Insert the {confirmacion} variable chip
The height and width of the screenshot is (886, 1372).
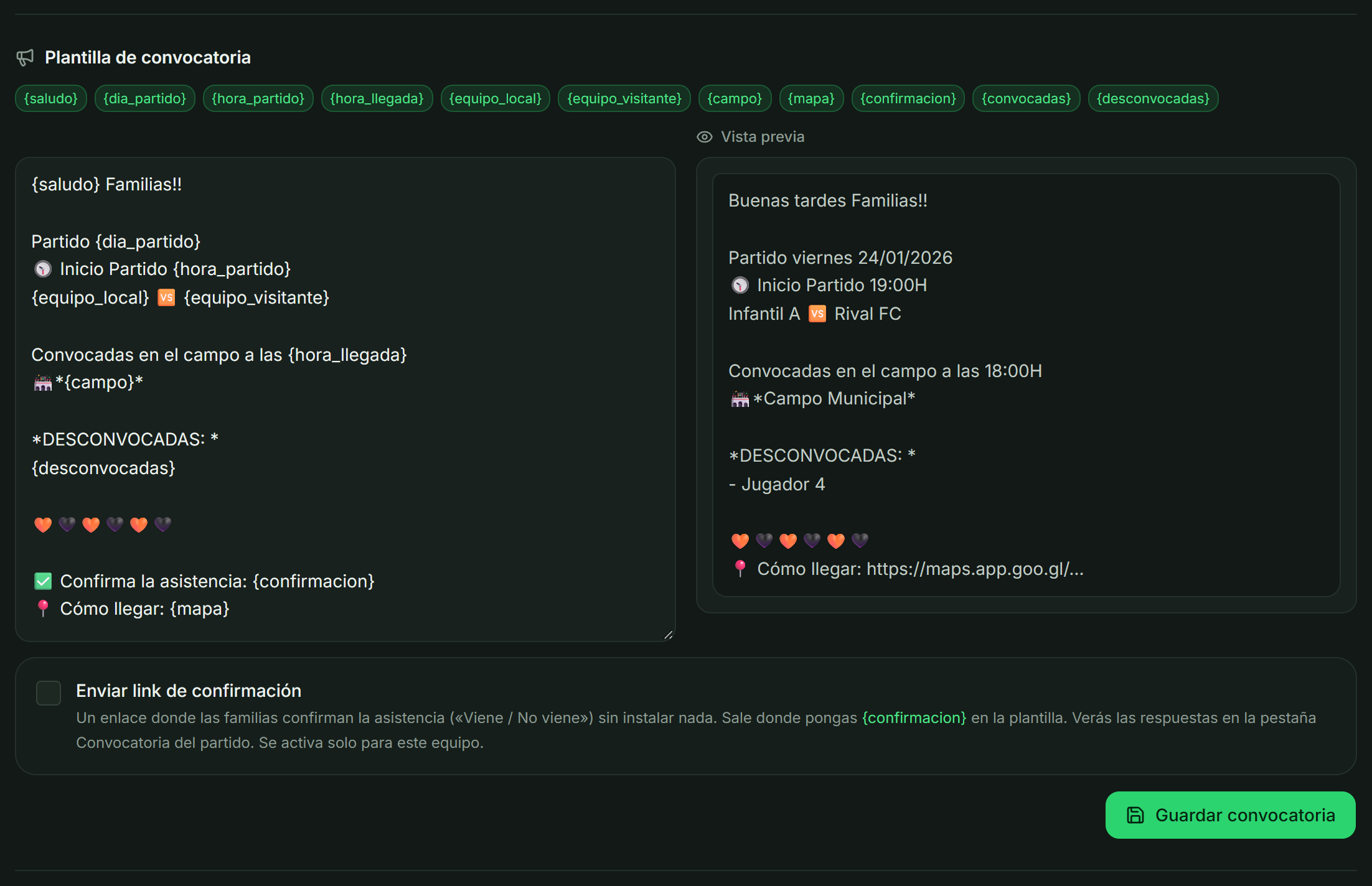[x=908, y=98]
